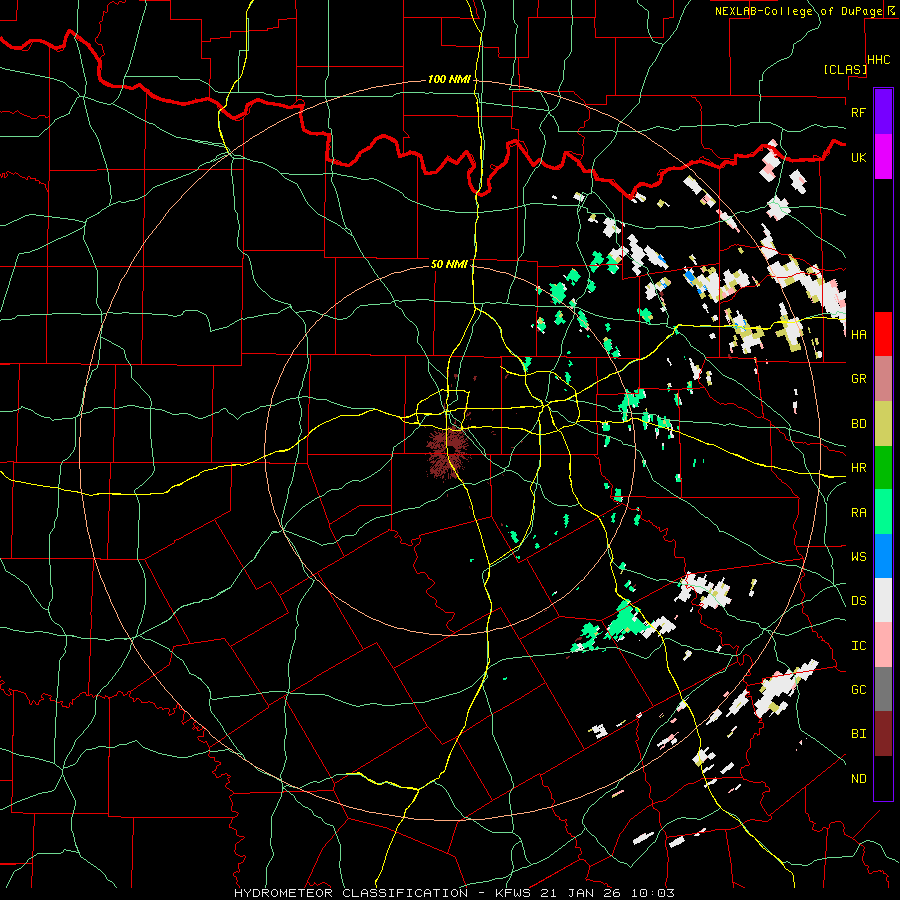This screenshot has height=900, width=900.
Task: Click the DS legend label
Action: tap(859, 601)
